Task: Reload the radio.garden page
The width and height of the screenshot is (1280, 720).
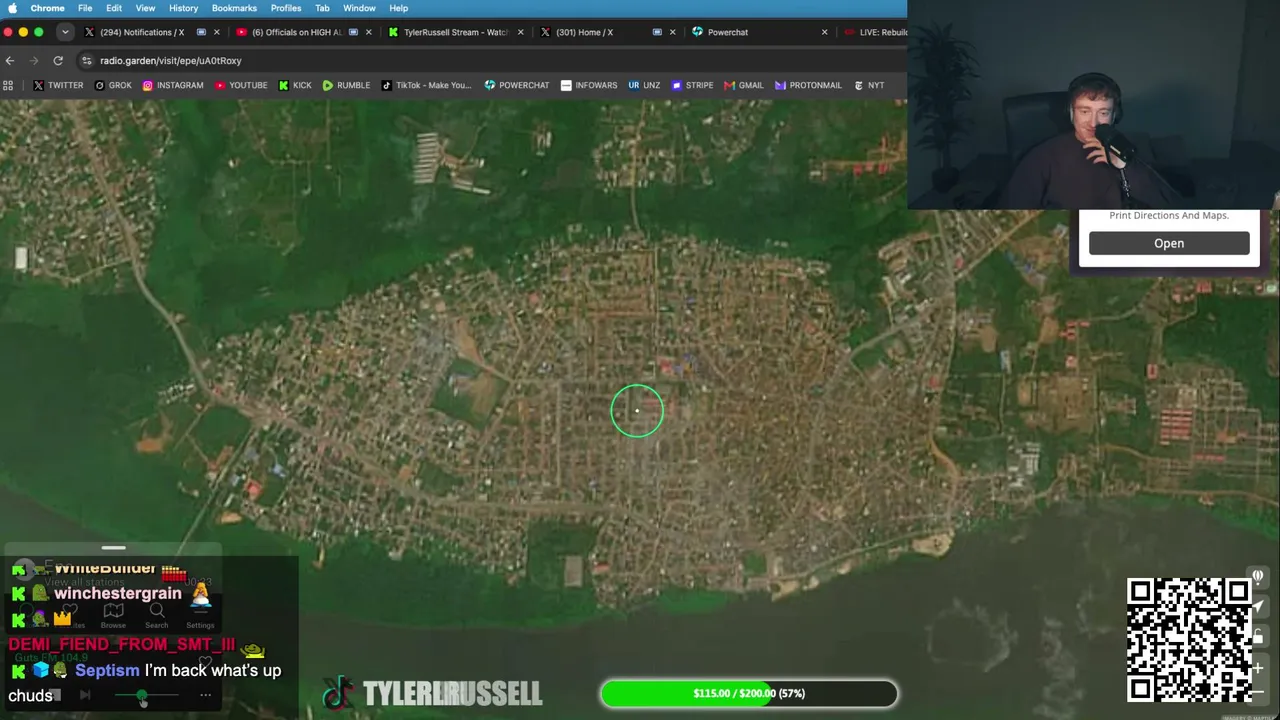Action: [58, 61]
